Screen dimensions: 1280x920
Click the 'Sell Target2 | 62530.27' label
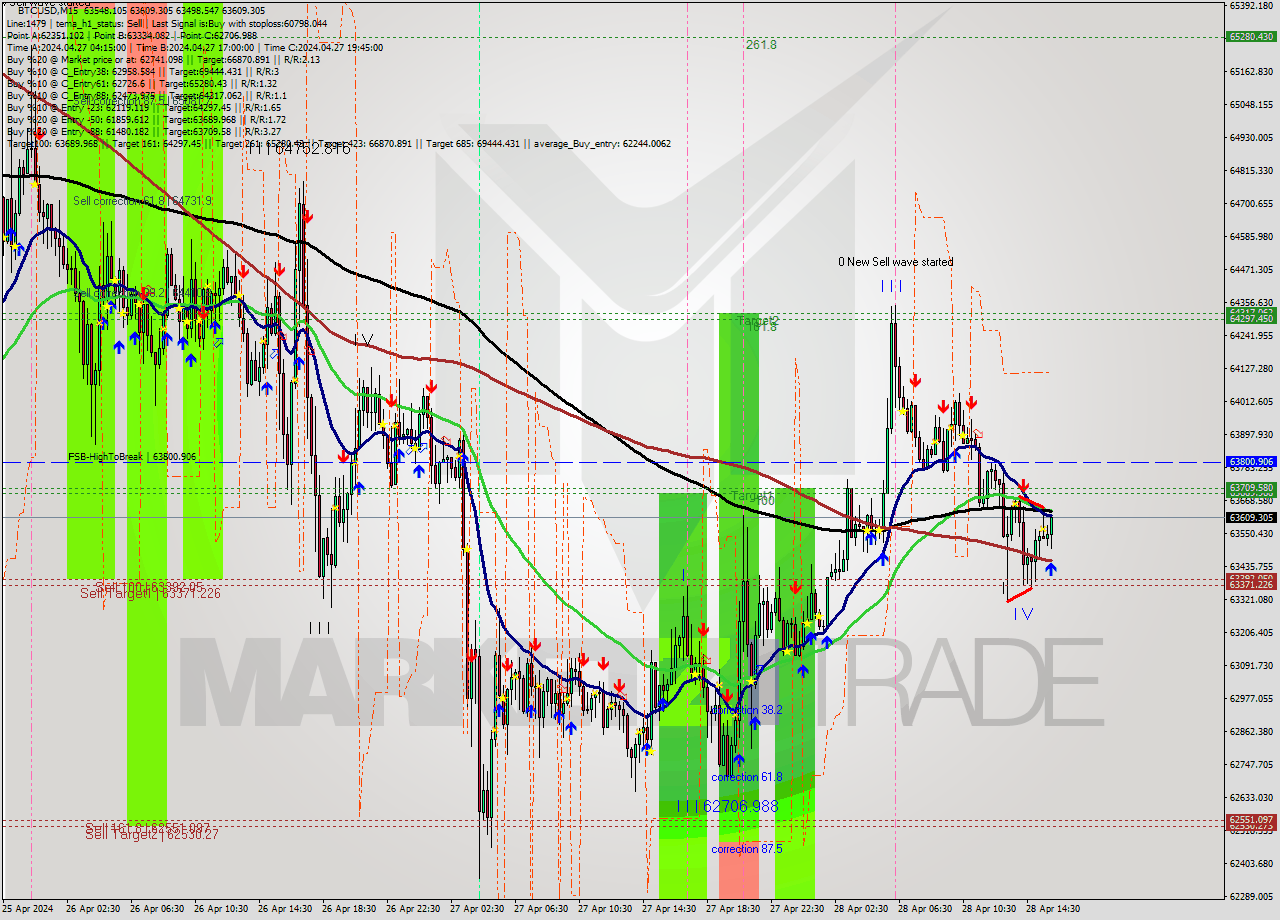150,833
